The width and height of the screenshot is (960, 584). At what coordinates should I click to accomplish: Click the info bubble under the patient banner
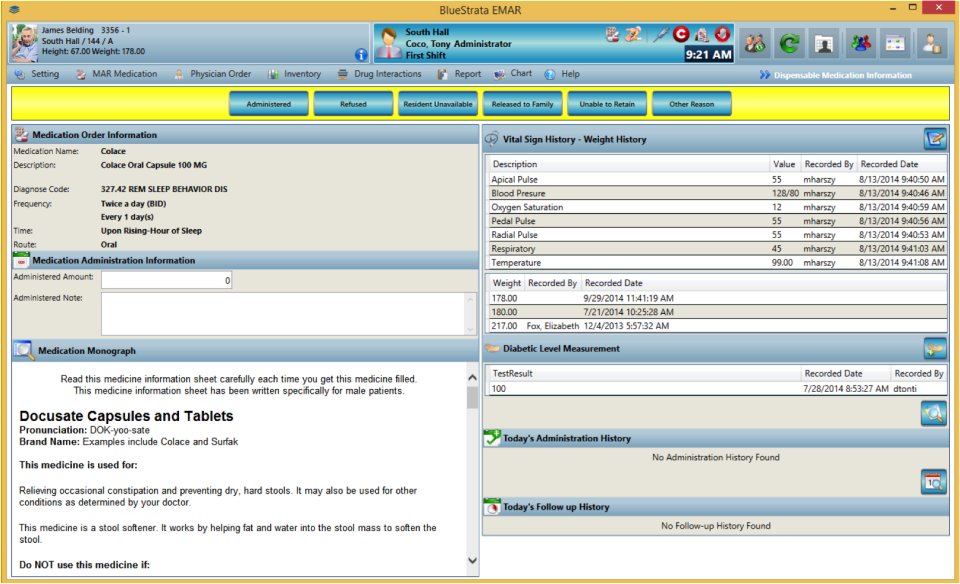point(361,55)
